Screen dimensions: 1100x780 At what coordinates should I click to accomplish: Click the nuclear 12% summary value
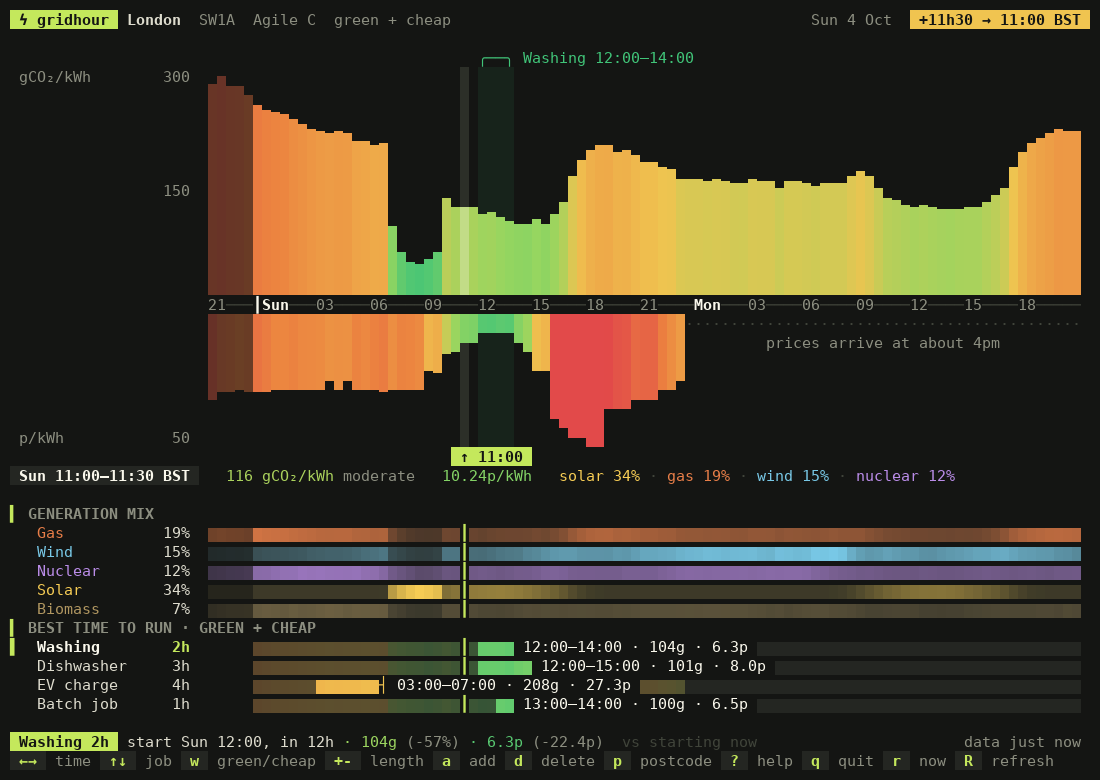[x=906, y=476]
